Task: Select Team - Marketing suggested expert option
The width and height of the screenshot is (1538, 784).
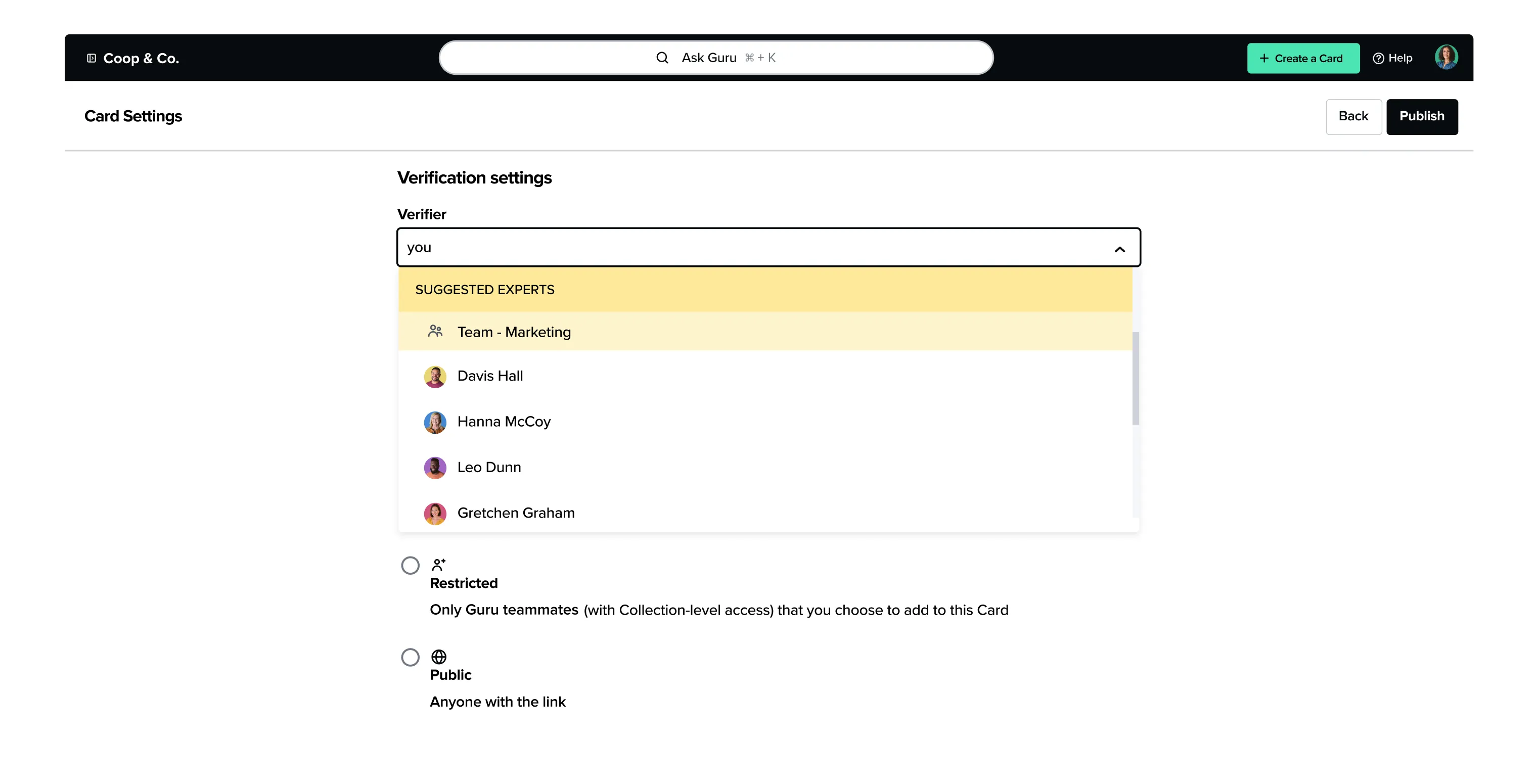Action: click(514, 332)
